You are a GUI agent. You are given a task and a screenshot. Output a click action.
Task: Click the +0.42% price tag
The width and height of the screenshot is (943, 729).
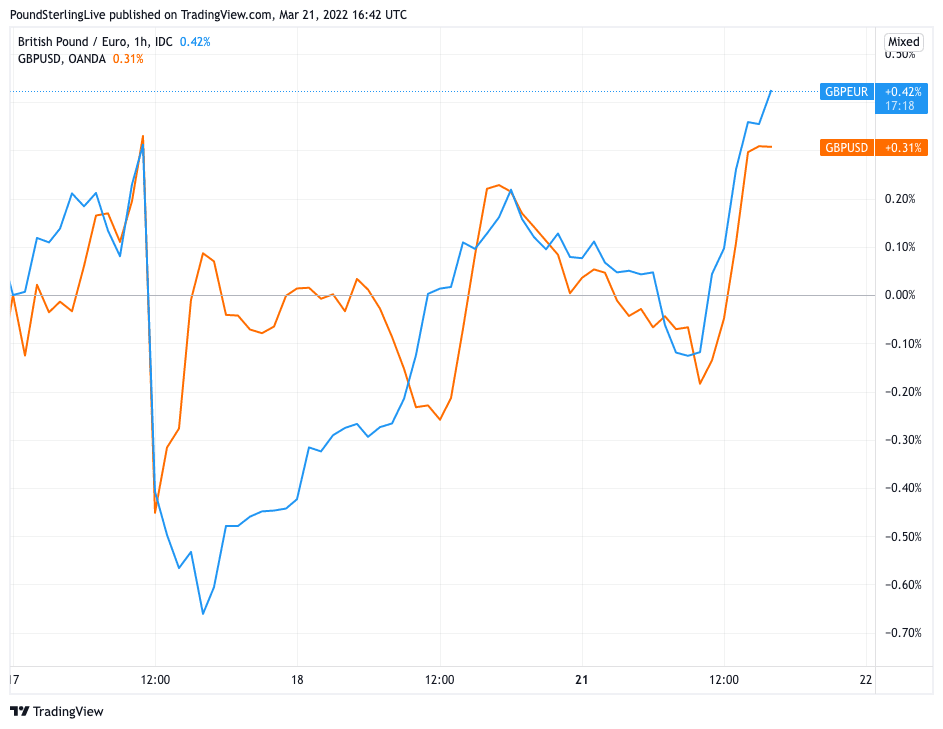pyautogui.click(x=903, y=91)
